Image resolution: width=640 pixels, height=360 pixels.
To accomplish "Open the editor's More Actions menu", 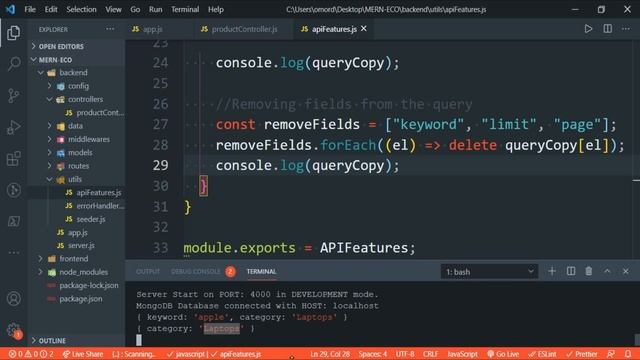I will coord(626,29).
